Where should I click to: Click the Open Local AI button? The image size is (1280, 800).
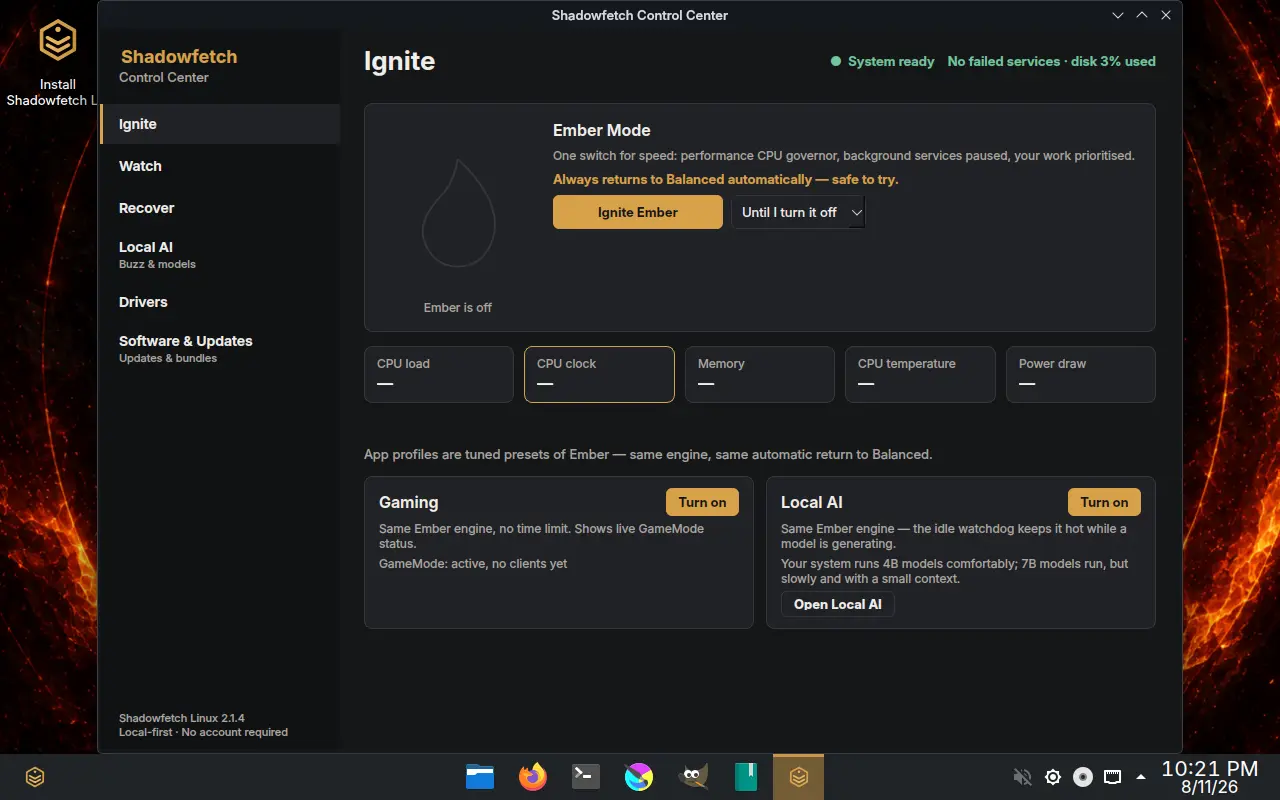838,604
